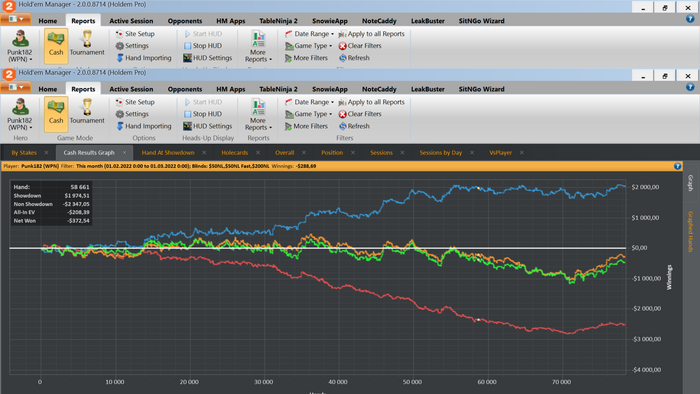Open Date Range filter in lower window

[309, 102]
